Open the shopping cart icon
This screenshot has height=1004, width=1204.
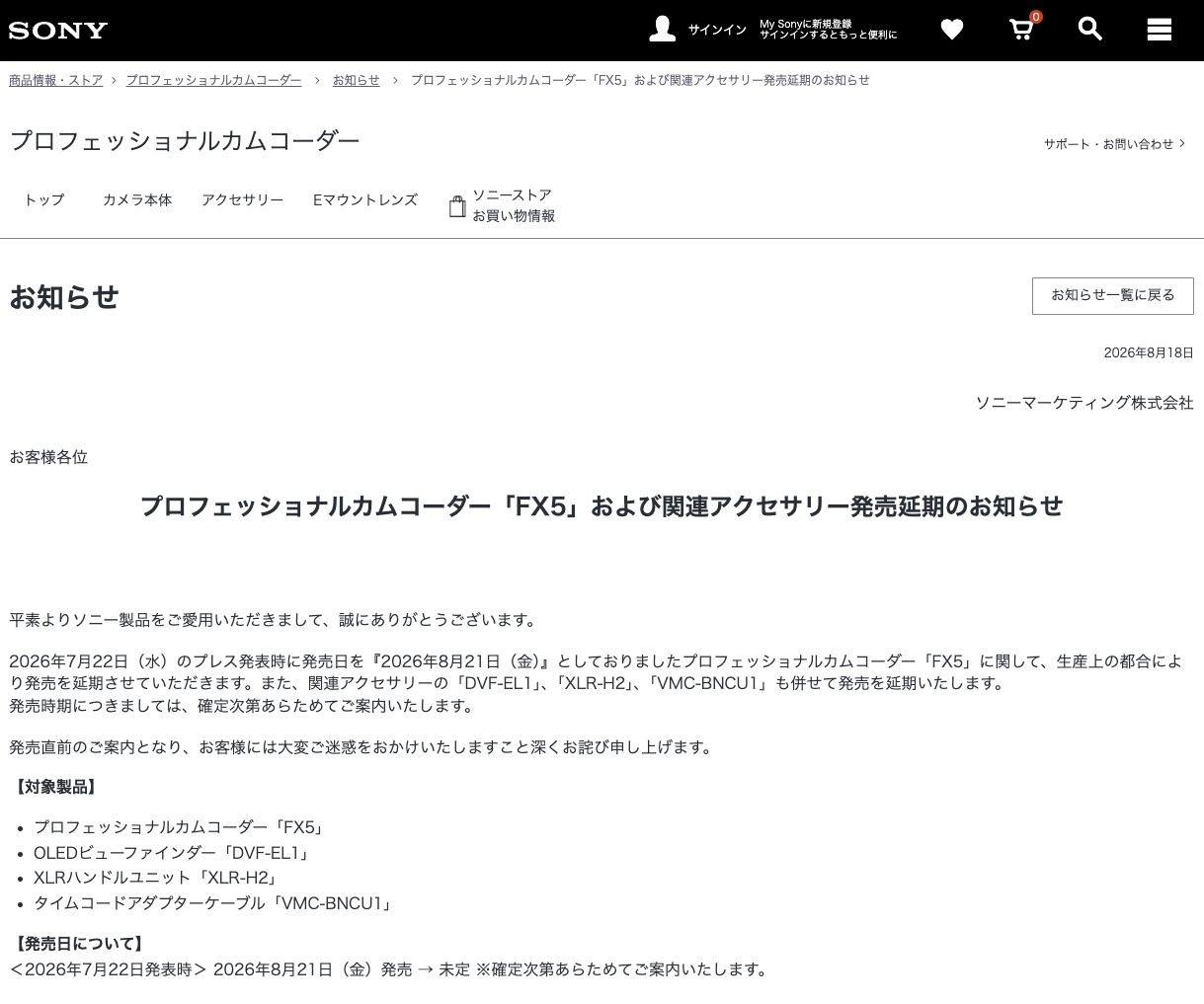(1021, 30)
